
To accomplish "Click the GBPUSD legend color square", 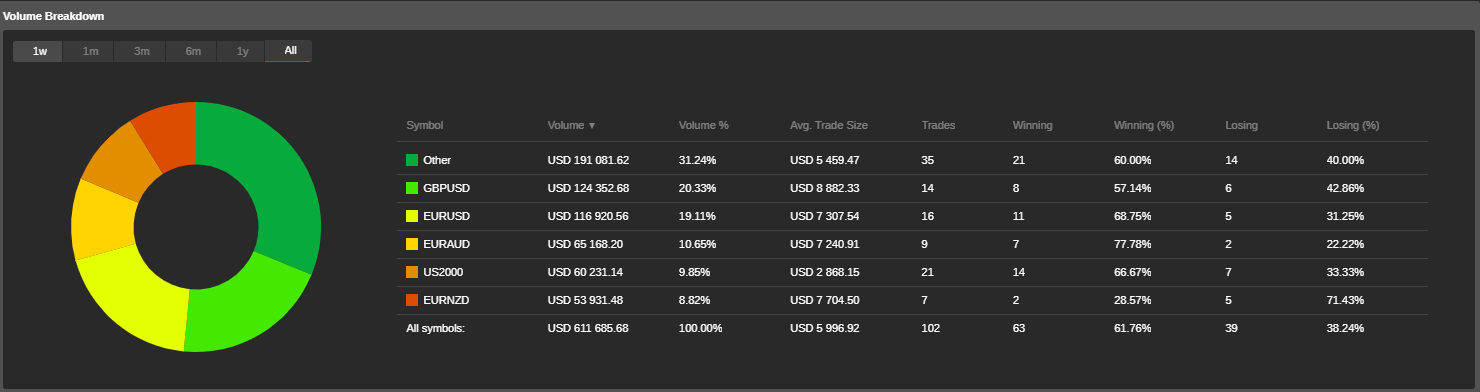I will 412,188.
